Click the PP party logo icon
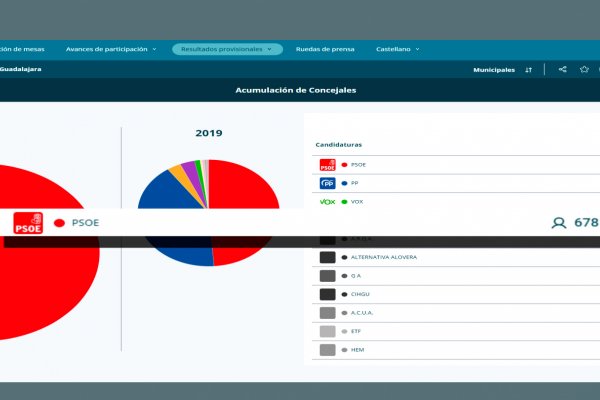 (x=327, y=184)
